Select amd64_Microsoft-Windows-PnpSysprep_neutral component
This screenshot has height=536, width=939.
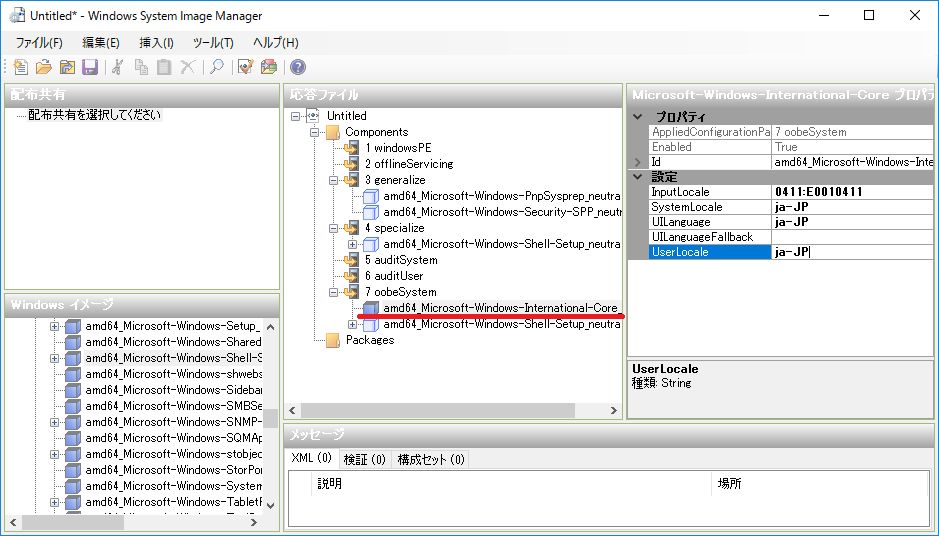501,196
